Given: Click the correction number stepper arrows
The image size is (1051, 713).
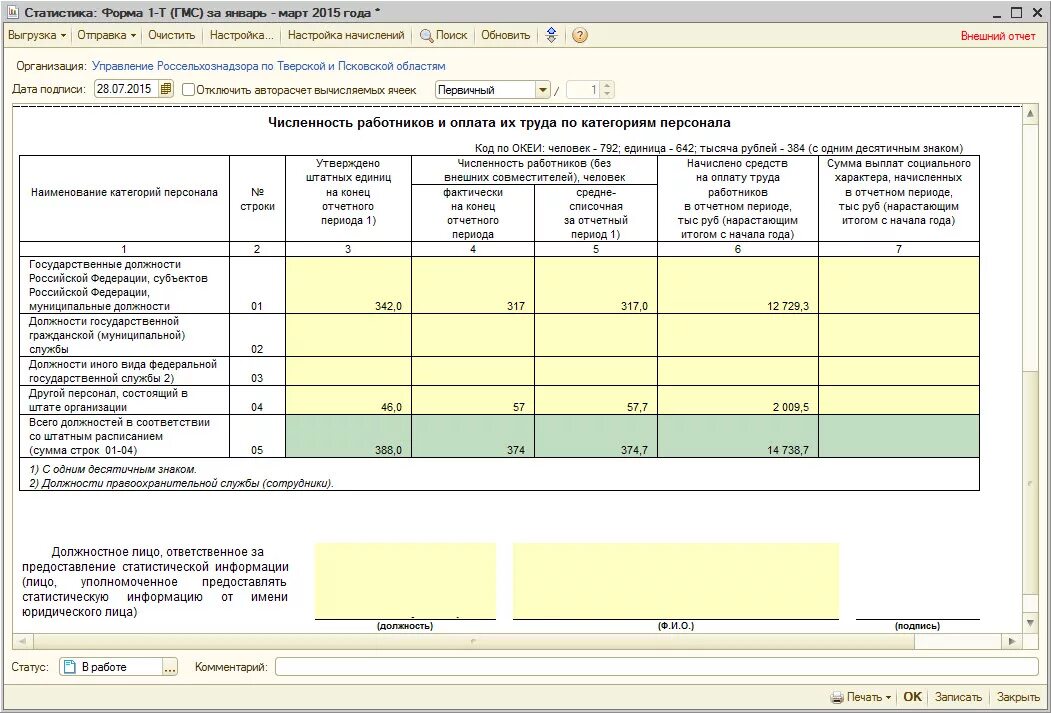Looking at the screenshot, I should [607, 90].
